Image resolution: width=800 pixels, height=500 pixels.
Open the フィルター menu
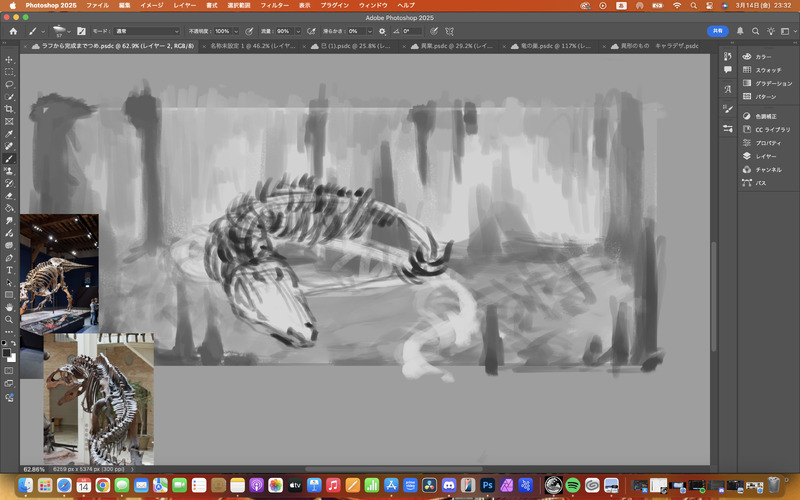[x=274, y=5]
